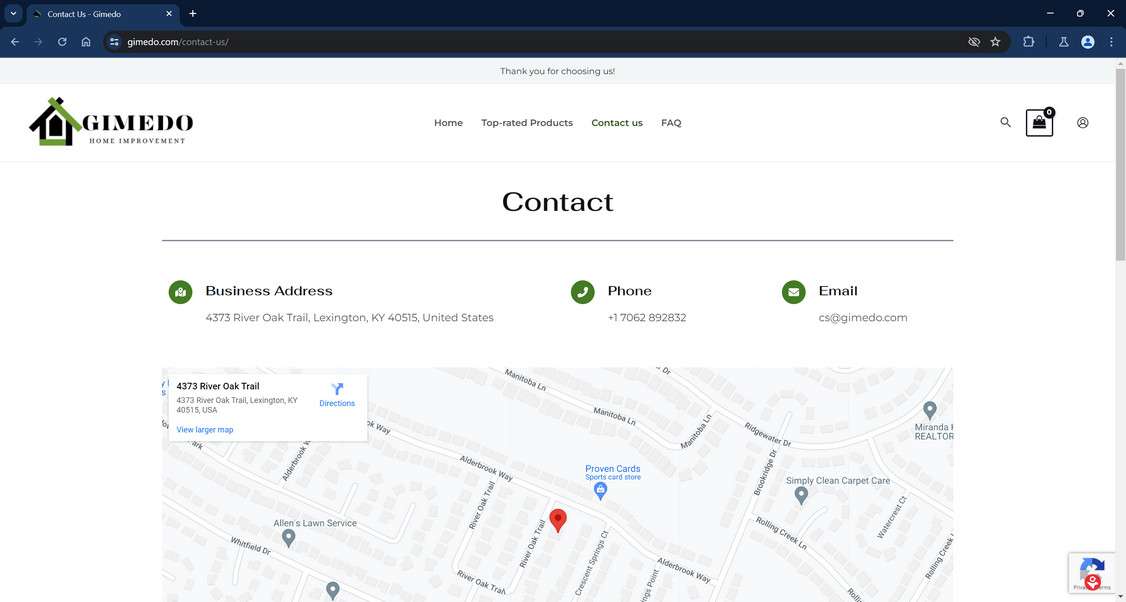Image resolution: width=1126 pixels, height=602 pixels.
Task: Click the Gimedo Home Improvement logo
Action: tap(111, 122)
